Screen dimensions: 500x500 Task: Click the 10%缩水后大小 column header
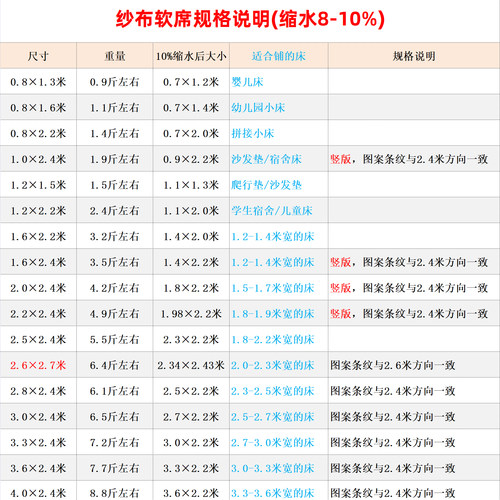191,56
